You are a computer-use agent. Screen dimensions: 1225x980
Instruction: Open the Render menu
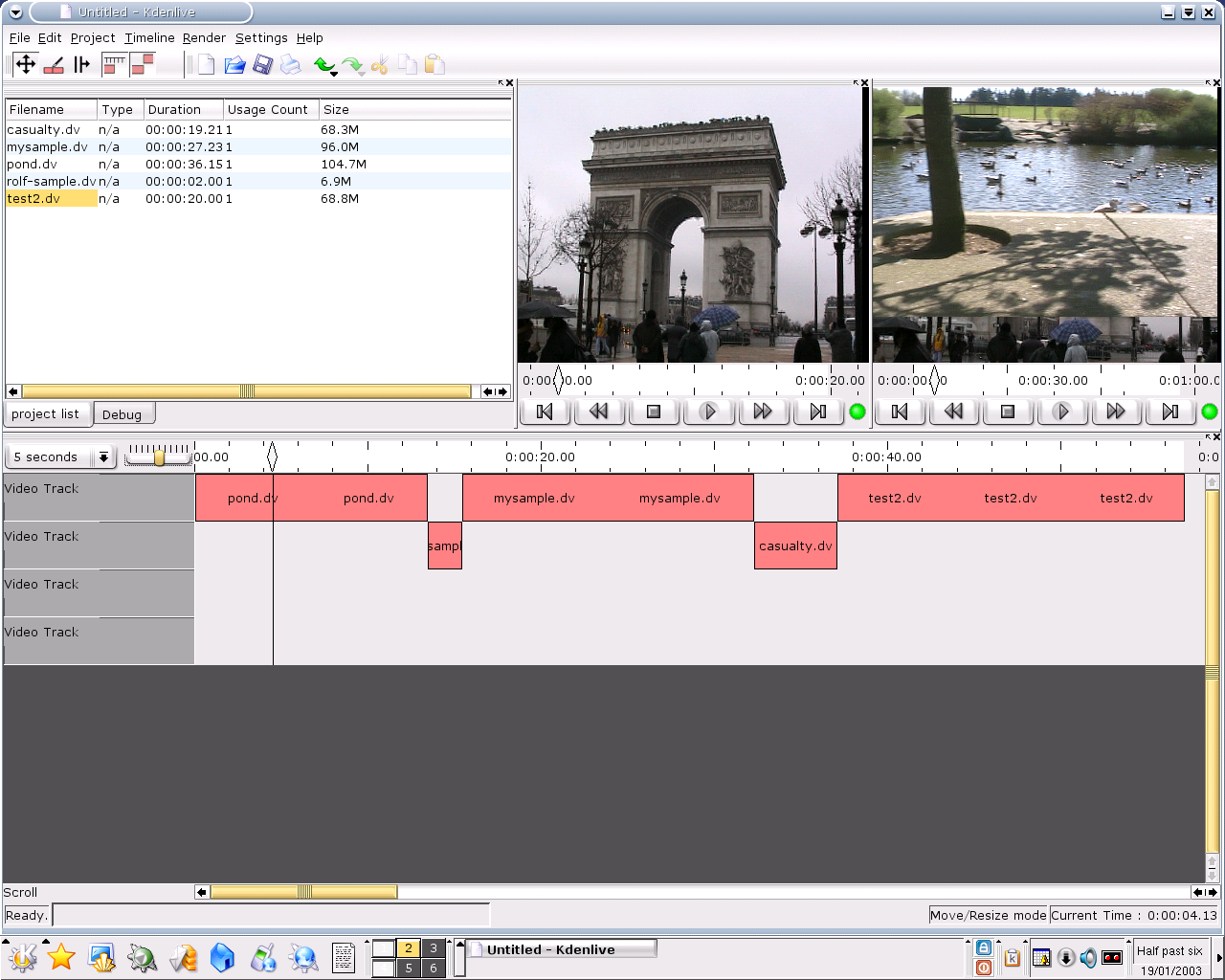(x=204, y=37)
